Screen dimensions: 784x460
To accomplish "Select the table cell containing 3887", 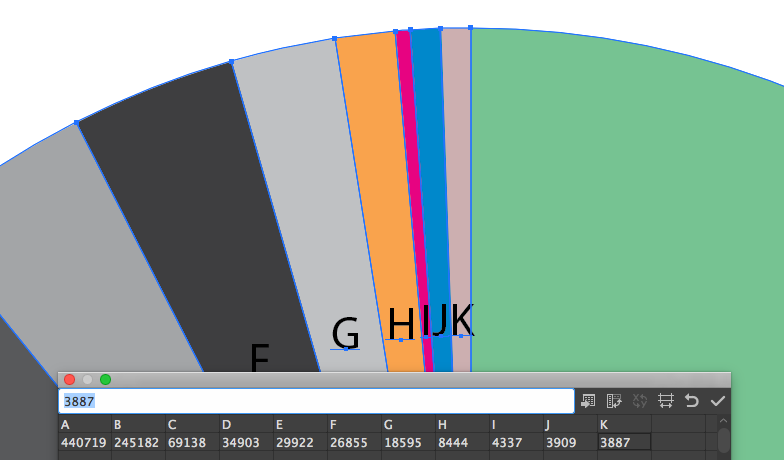I will (624, 442).
